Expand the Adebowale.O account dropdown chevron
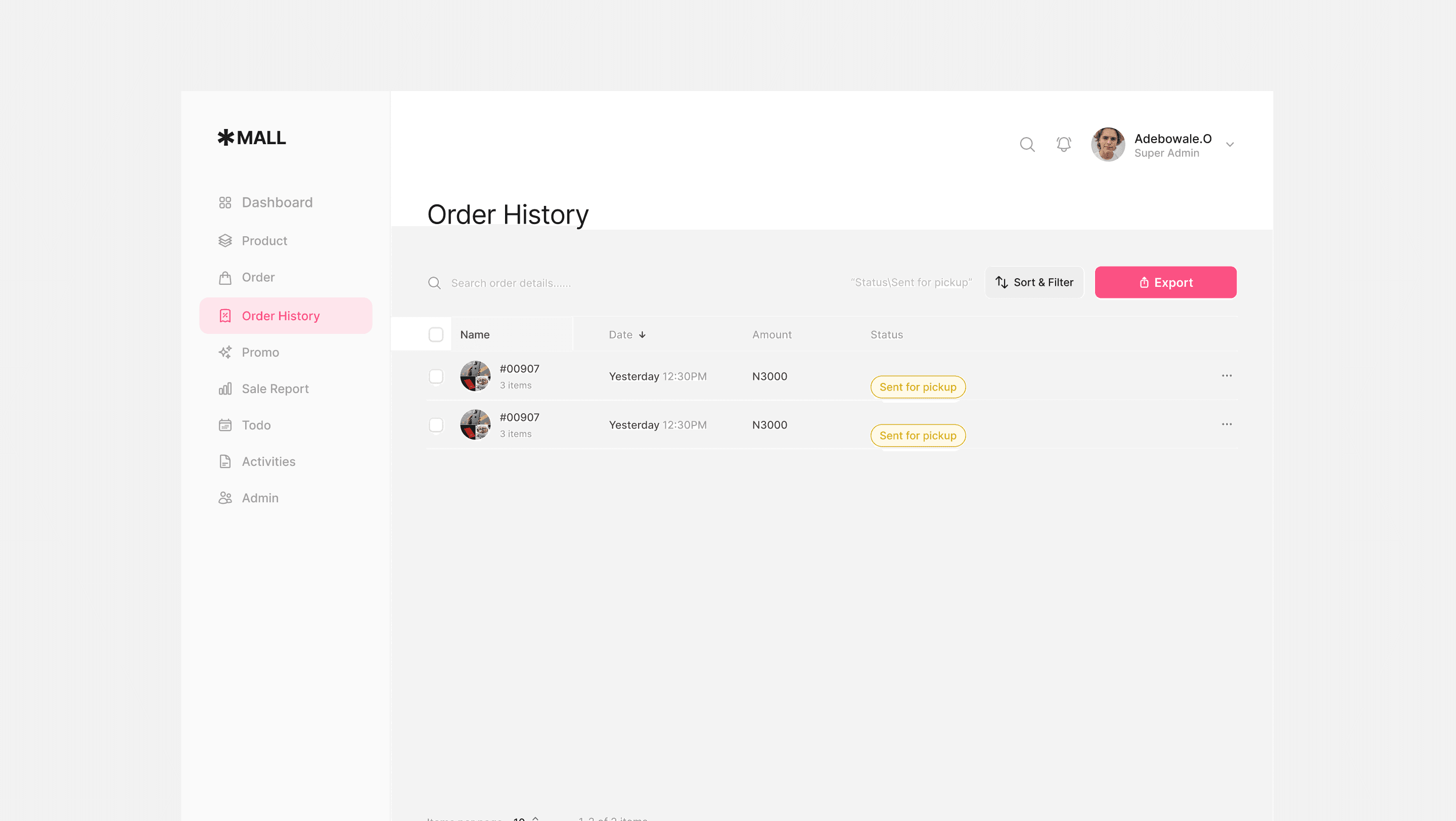Viewport: 1456px width, 821px height. point(1230,145)
